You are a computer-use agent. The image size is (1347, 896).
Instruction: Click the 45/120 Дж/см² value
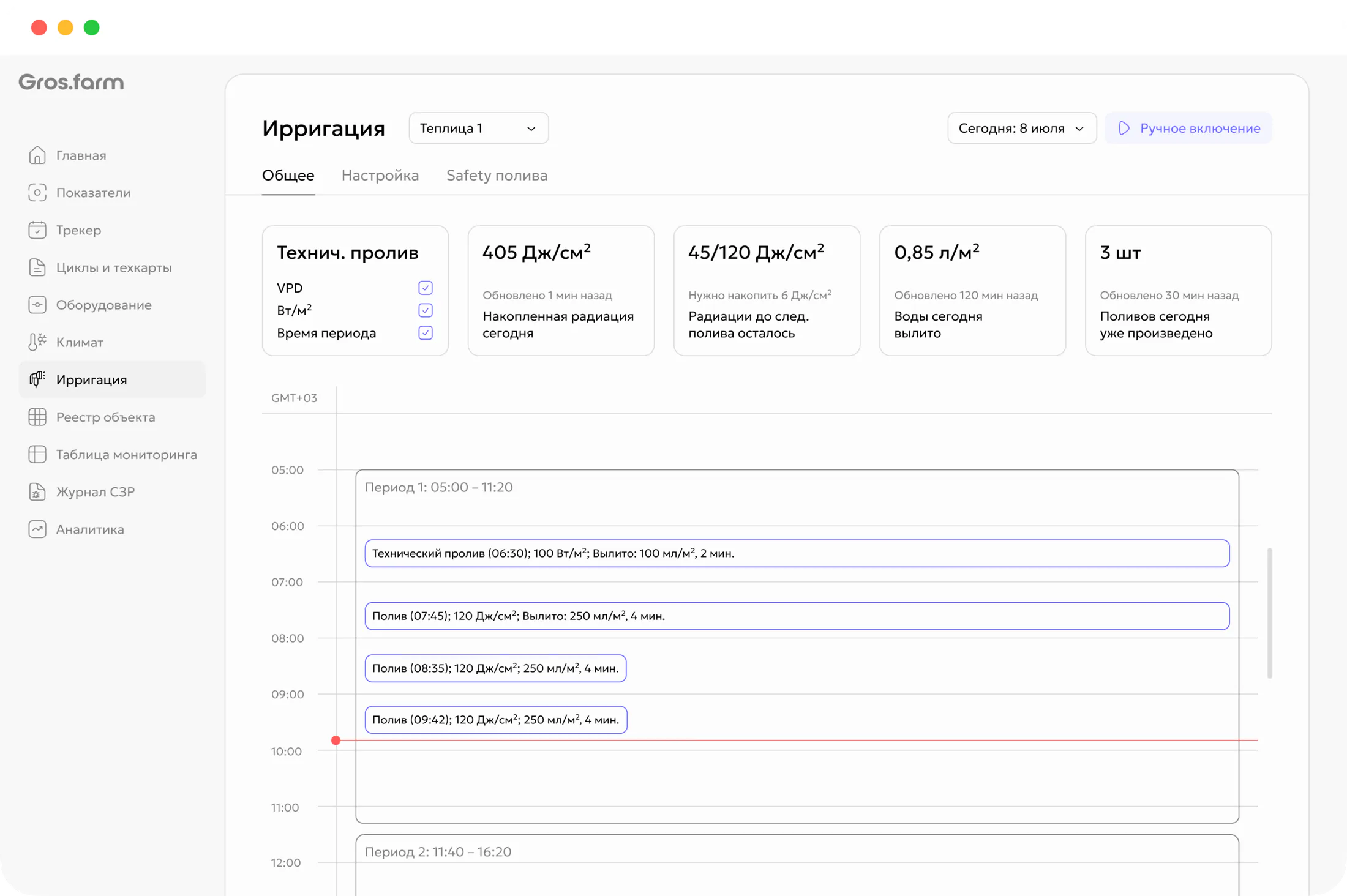pos(756,252)
